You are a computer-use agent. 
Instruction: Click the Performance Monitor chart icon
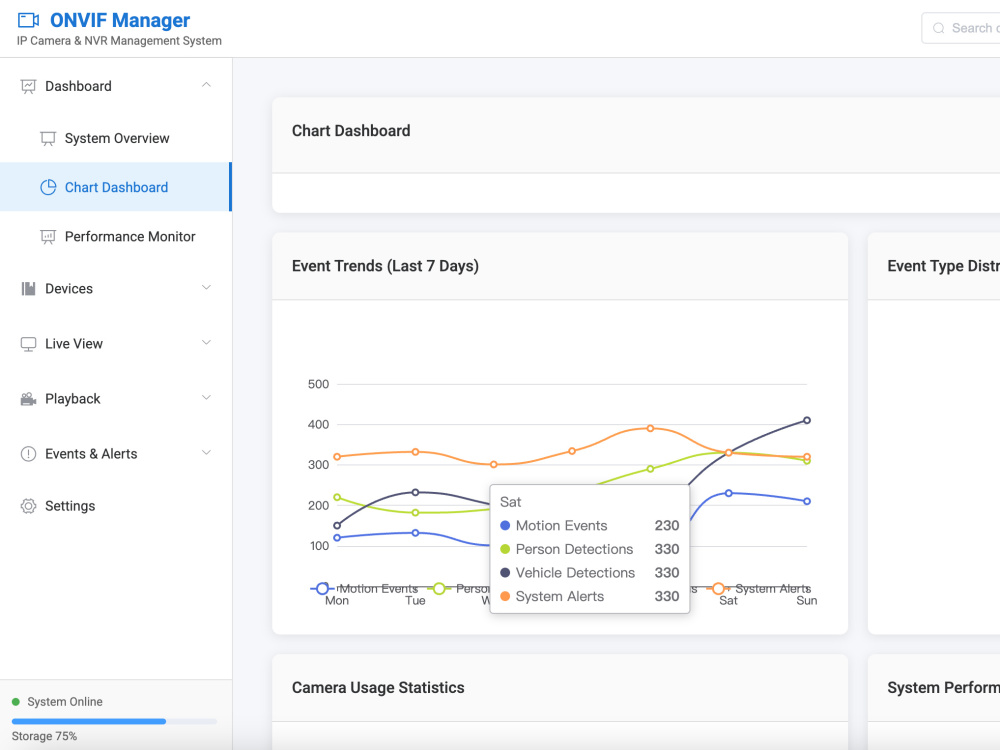coord(48,237)
